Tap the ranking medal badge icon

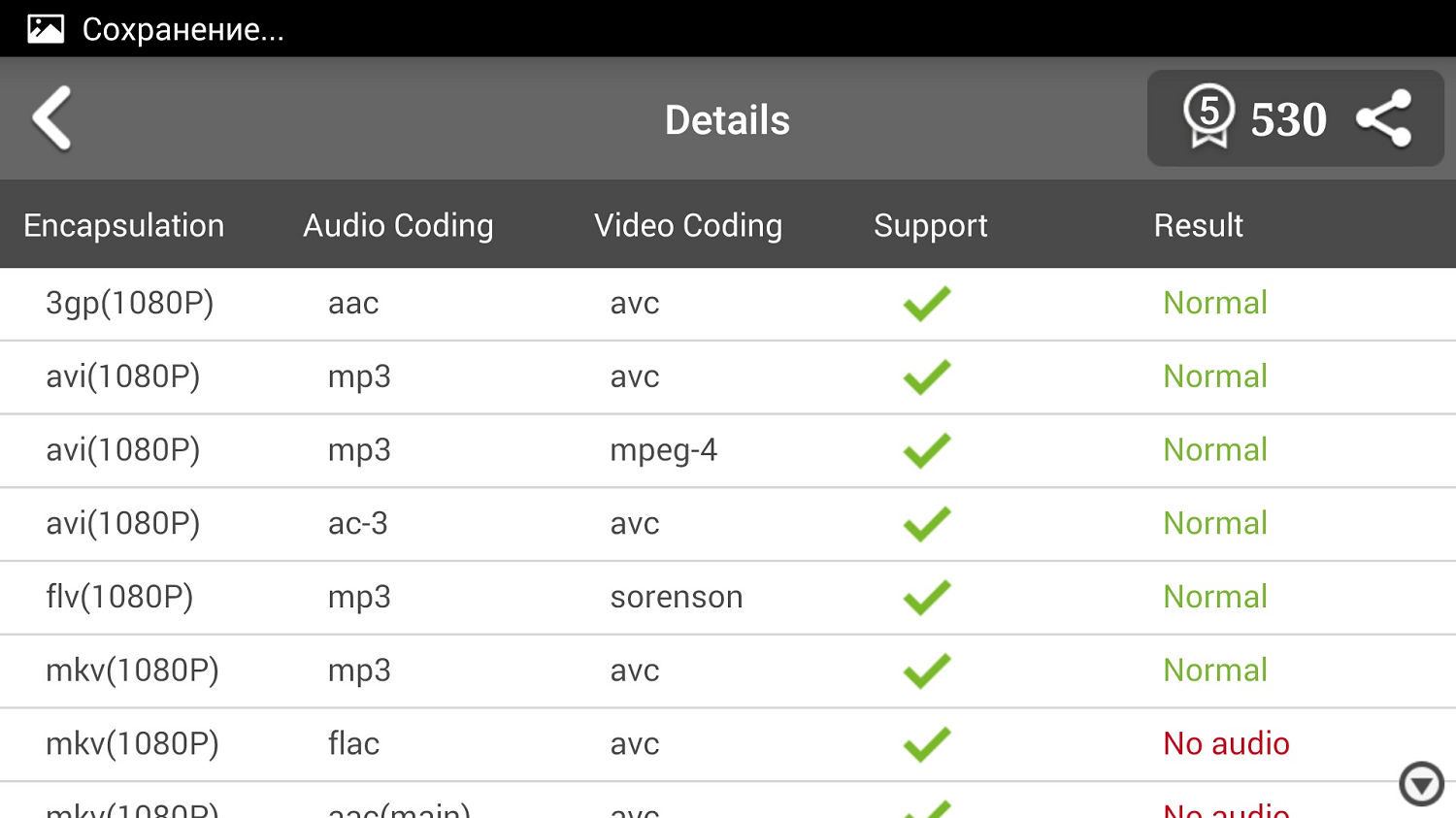1208,116
